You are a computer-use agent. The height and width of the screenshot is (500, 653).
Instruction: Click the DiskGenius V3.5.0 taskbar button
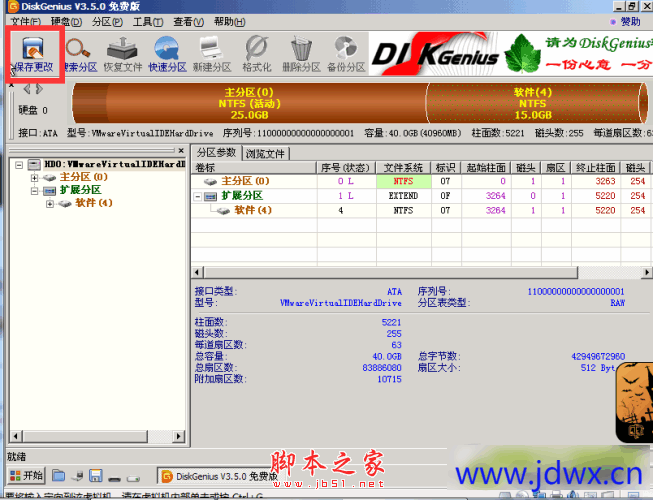point(219,476)
